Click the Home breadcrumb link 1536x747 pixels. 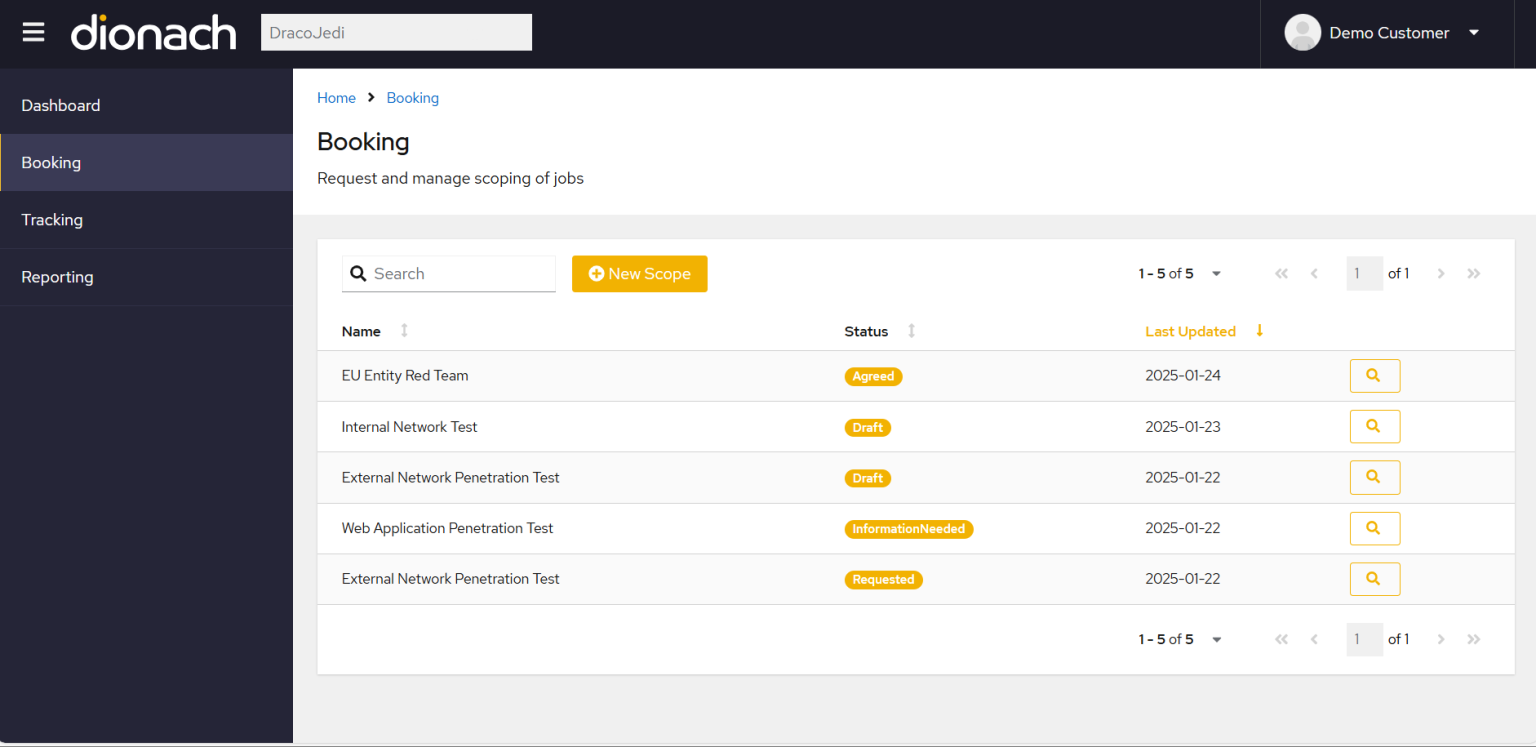tap(336, 98)
